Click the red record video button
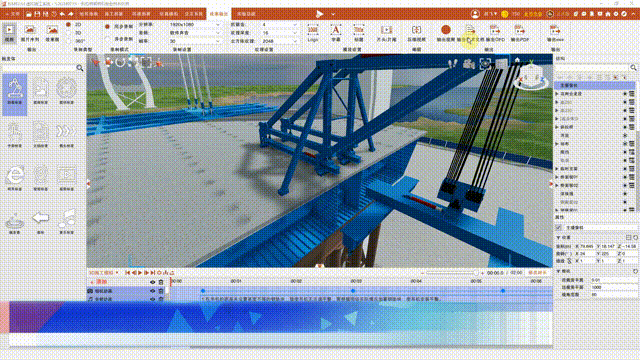Image resolution: width=640 pixels, height=360 pixels. click(446, 33)
